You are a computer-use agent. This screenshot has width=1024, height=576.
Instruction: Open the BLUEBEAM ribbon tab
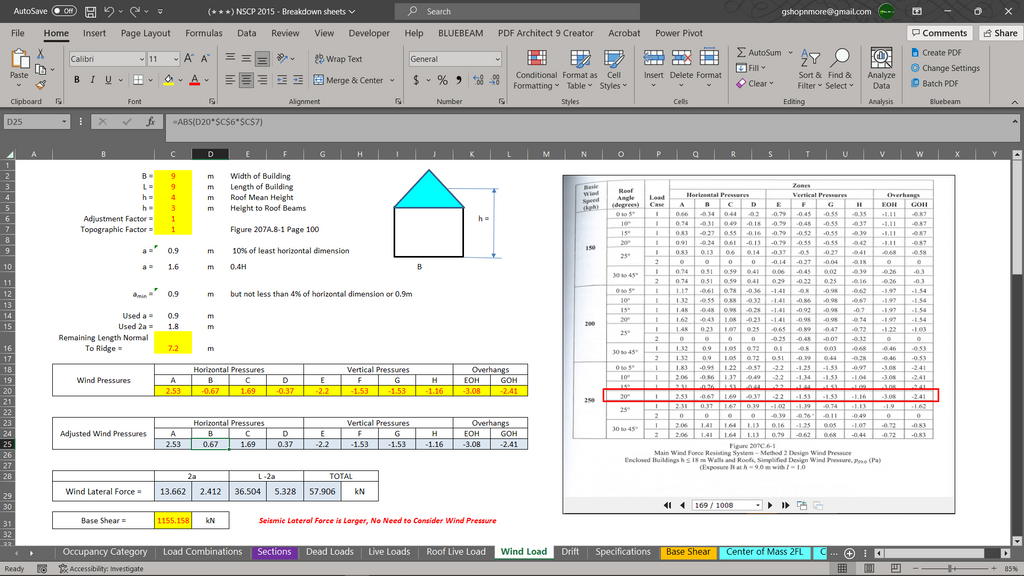point(460,33)
